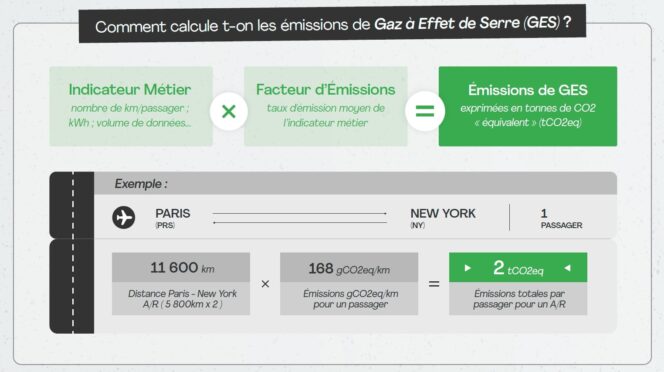Click the gray multiplication sign between boxes
Image resolution: width=664 pixels, height=372 pixels.
point(265,284)
